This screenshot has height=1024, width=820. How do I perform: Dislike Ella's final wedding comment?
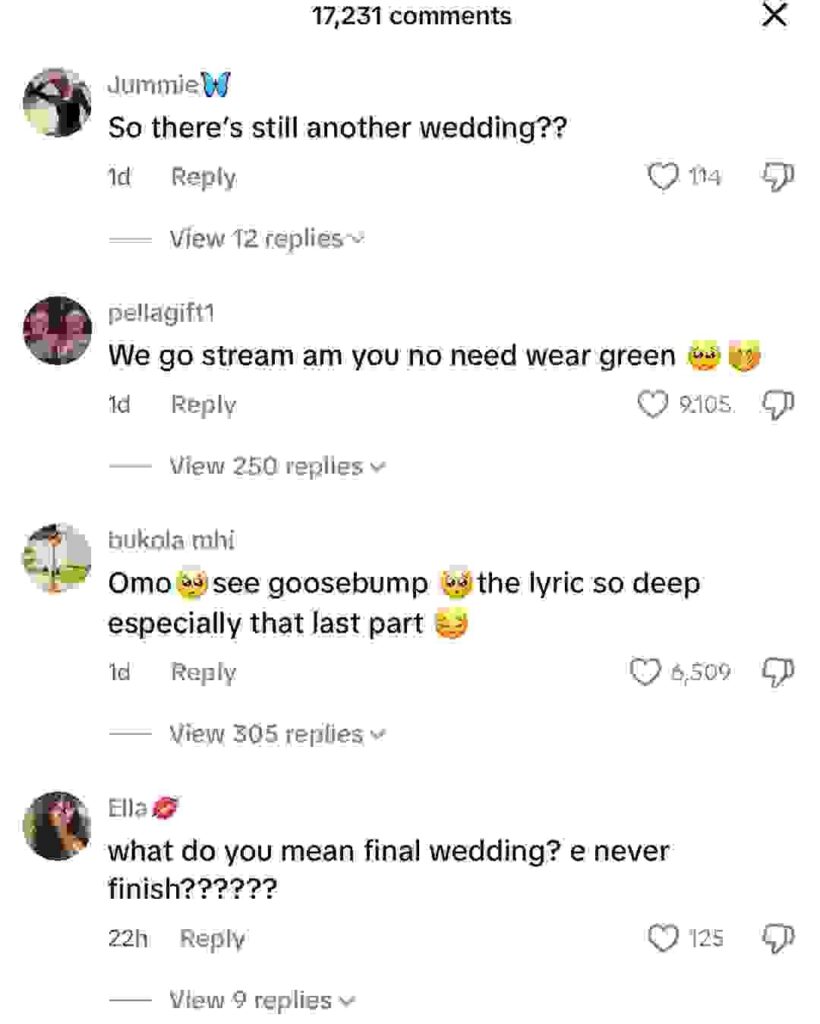click(x=776, y=938)
